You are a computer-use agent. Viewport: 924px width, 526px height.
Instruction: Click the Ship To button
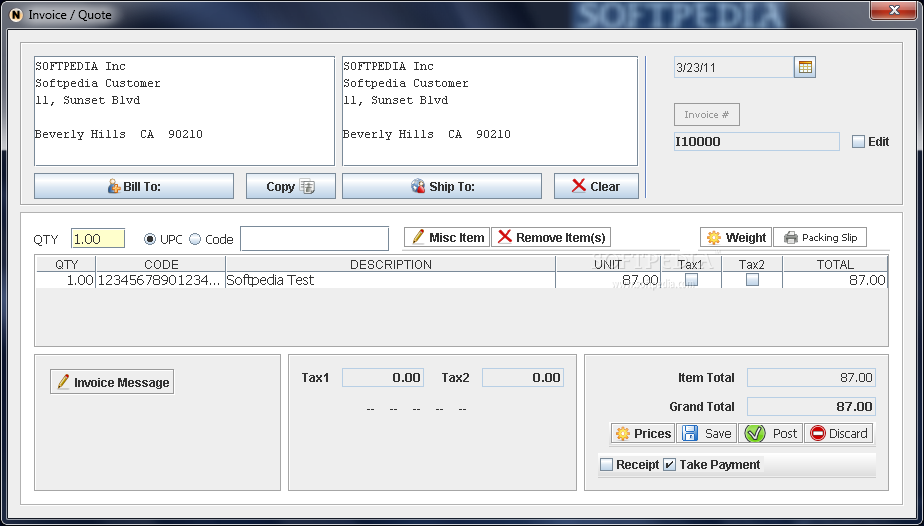click(442, 186)
